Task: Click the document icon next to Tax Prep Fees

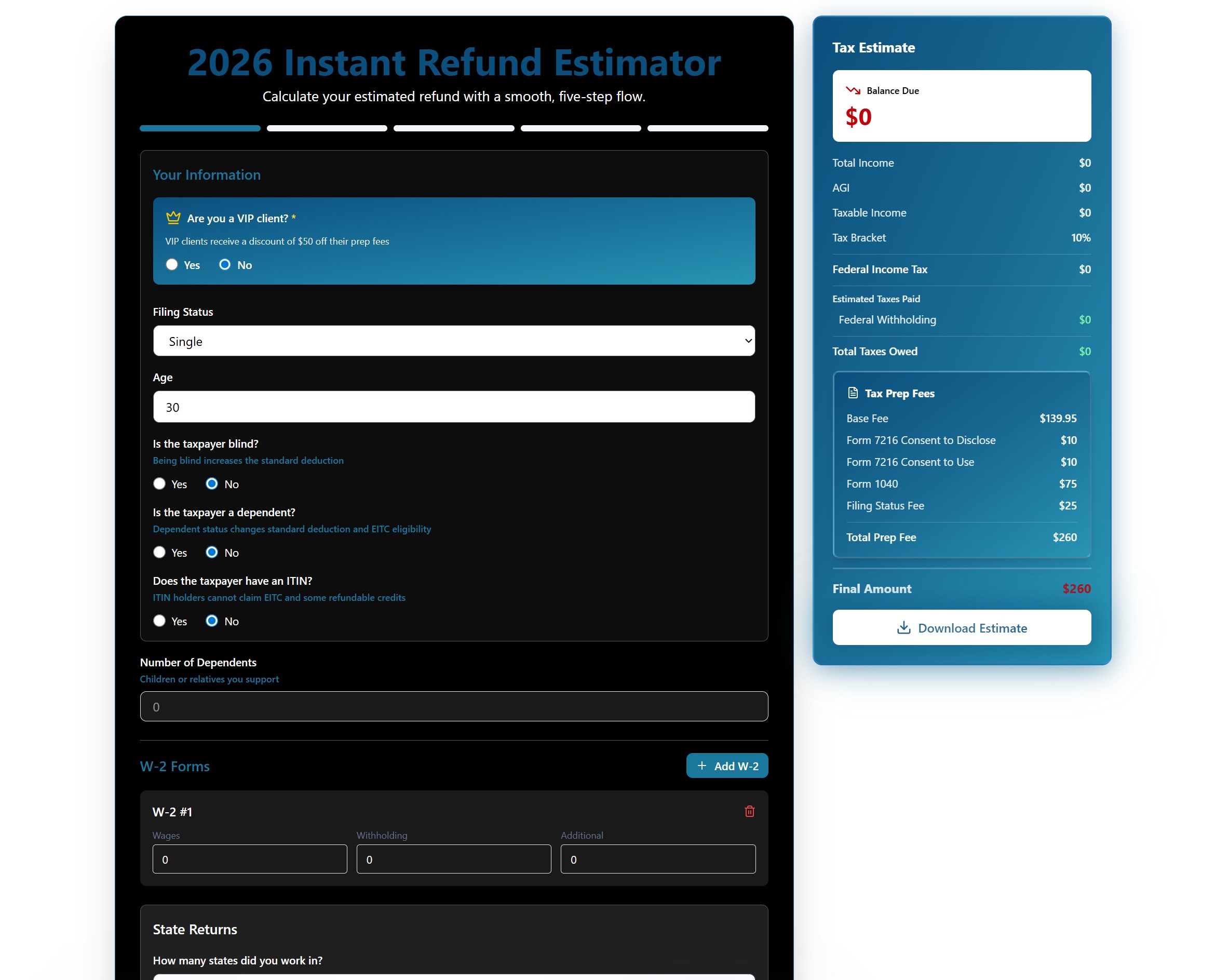Action: (853, 393)
